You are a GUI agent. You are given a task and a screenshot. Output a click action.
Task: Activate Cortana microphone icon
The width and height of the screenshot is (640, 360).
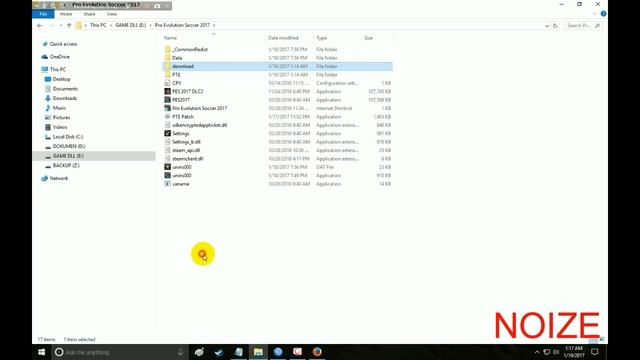click(x=180, y=352)
